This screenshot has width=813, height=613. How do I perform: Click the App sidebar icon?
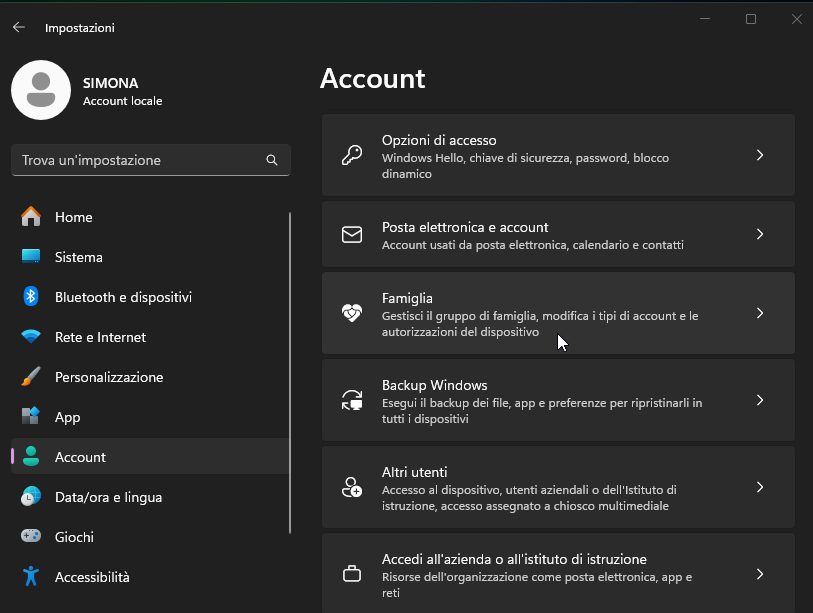coord(31,416)
